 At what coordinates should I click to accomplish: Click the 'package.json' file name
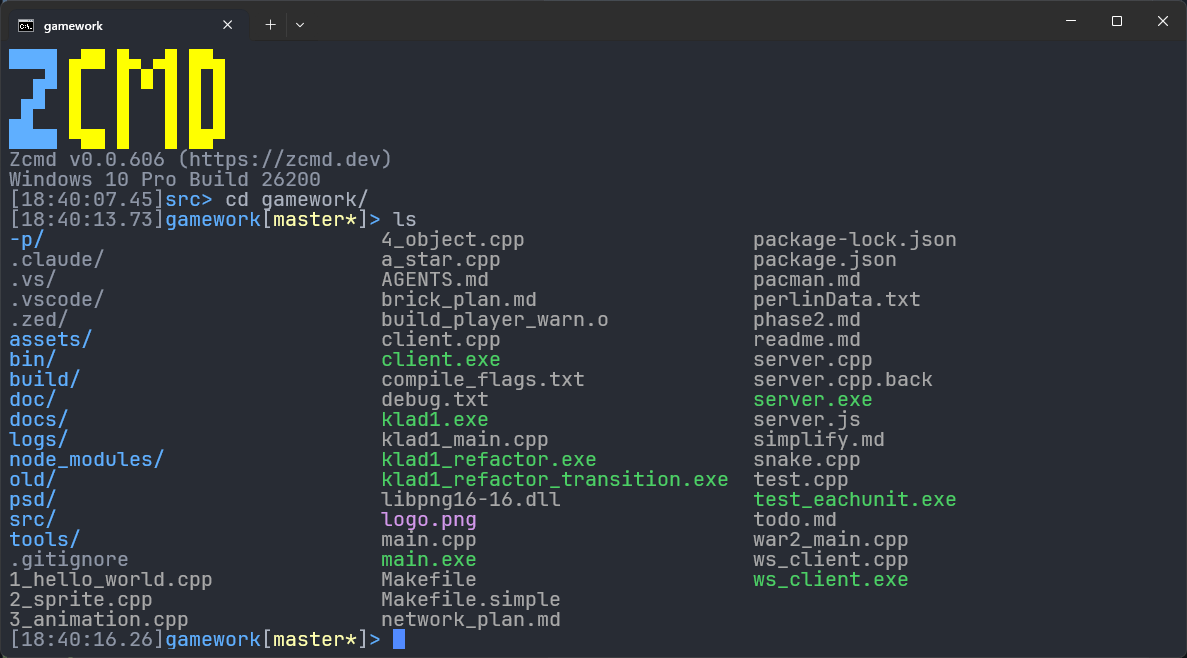[824, 260]
